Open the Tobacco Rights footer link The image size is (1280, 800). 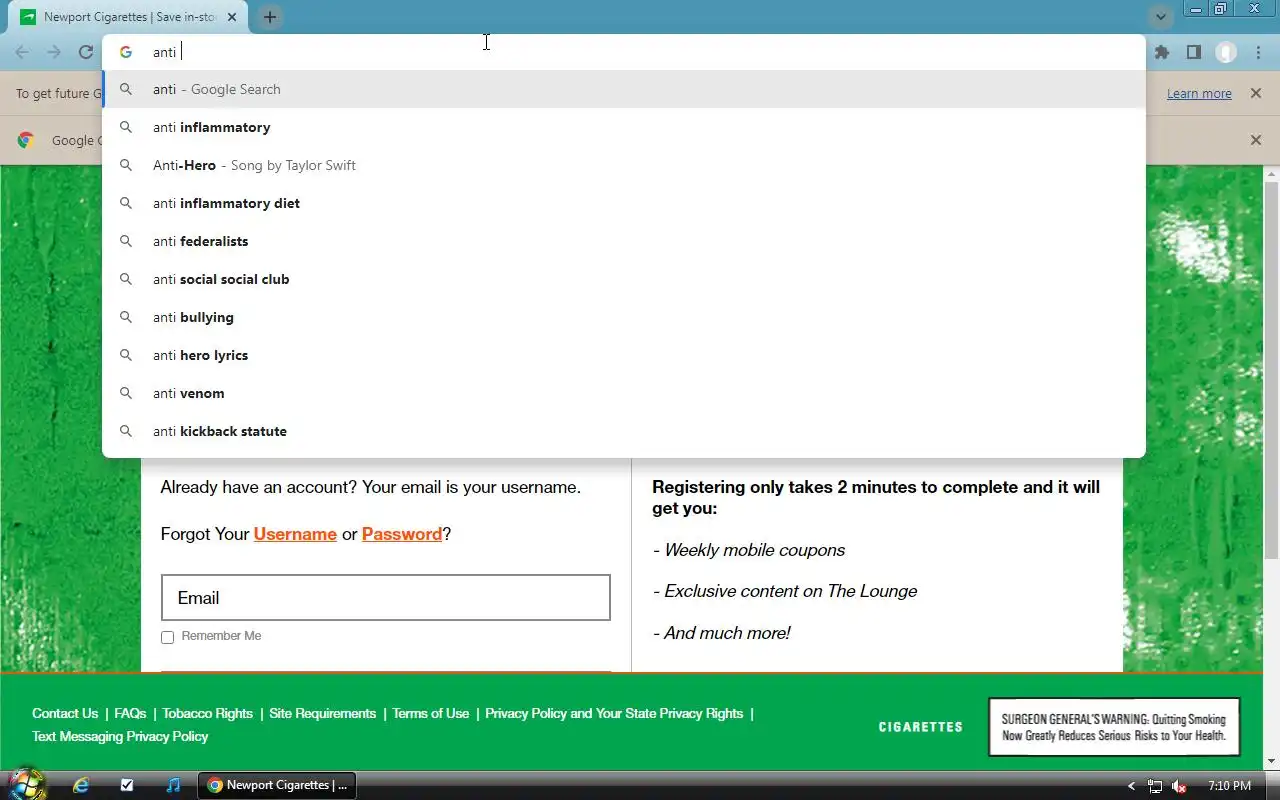(208, 713)
